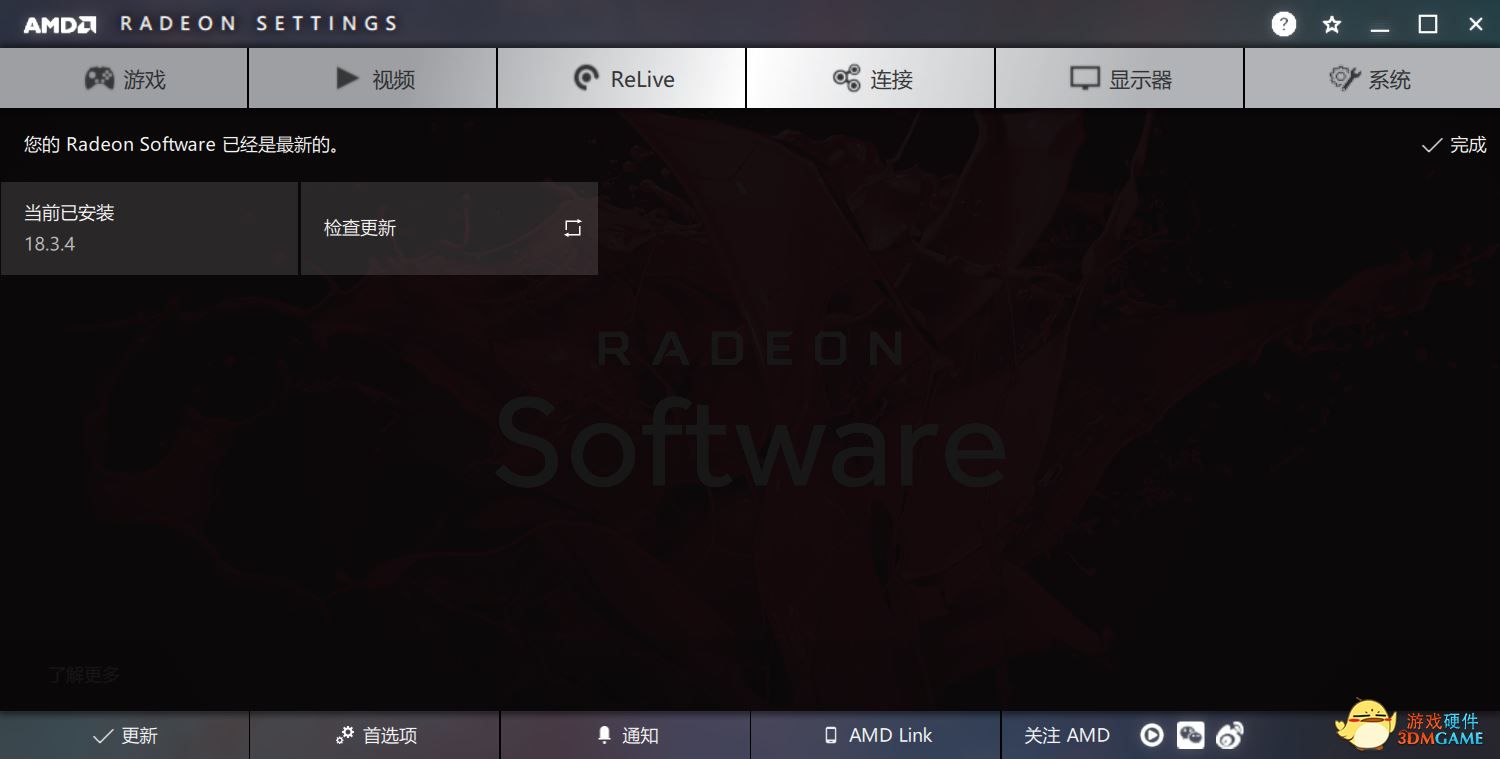Screen dimensions: 1500x759
Task: Switch to the 视频 (Video) tab
Action: click(373, 79)
